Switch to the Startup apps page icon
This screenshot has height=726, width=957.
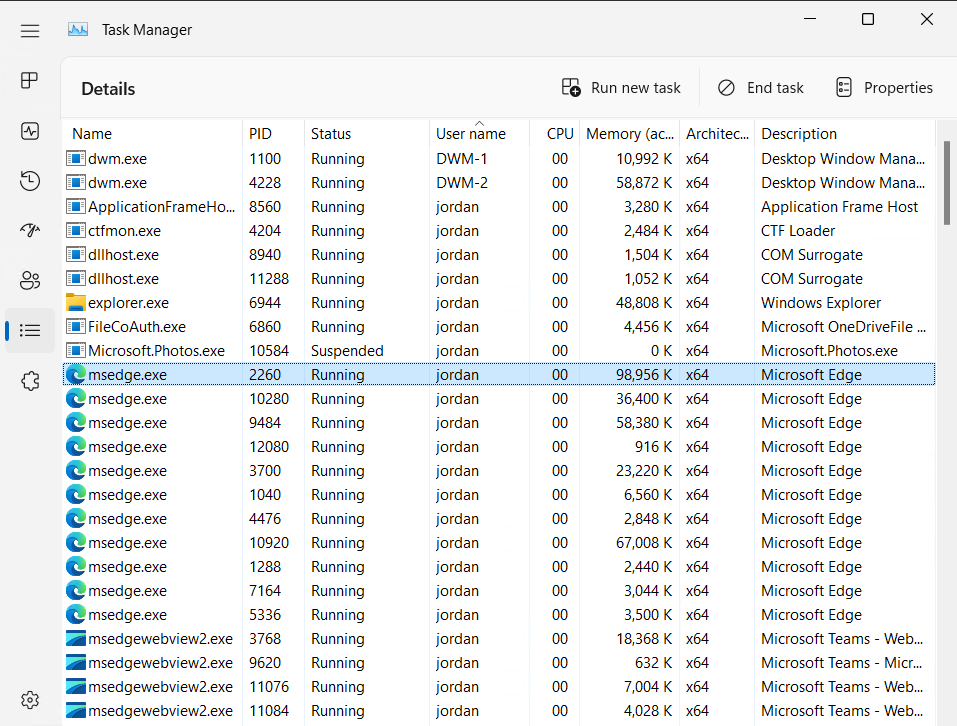(30, 231)
